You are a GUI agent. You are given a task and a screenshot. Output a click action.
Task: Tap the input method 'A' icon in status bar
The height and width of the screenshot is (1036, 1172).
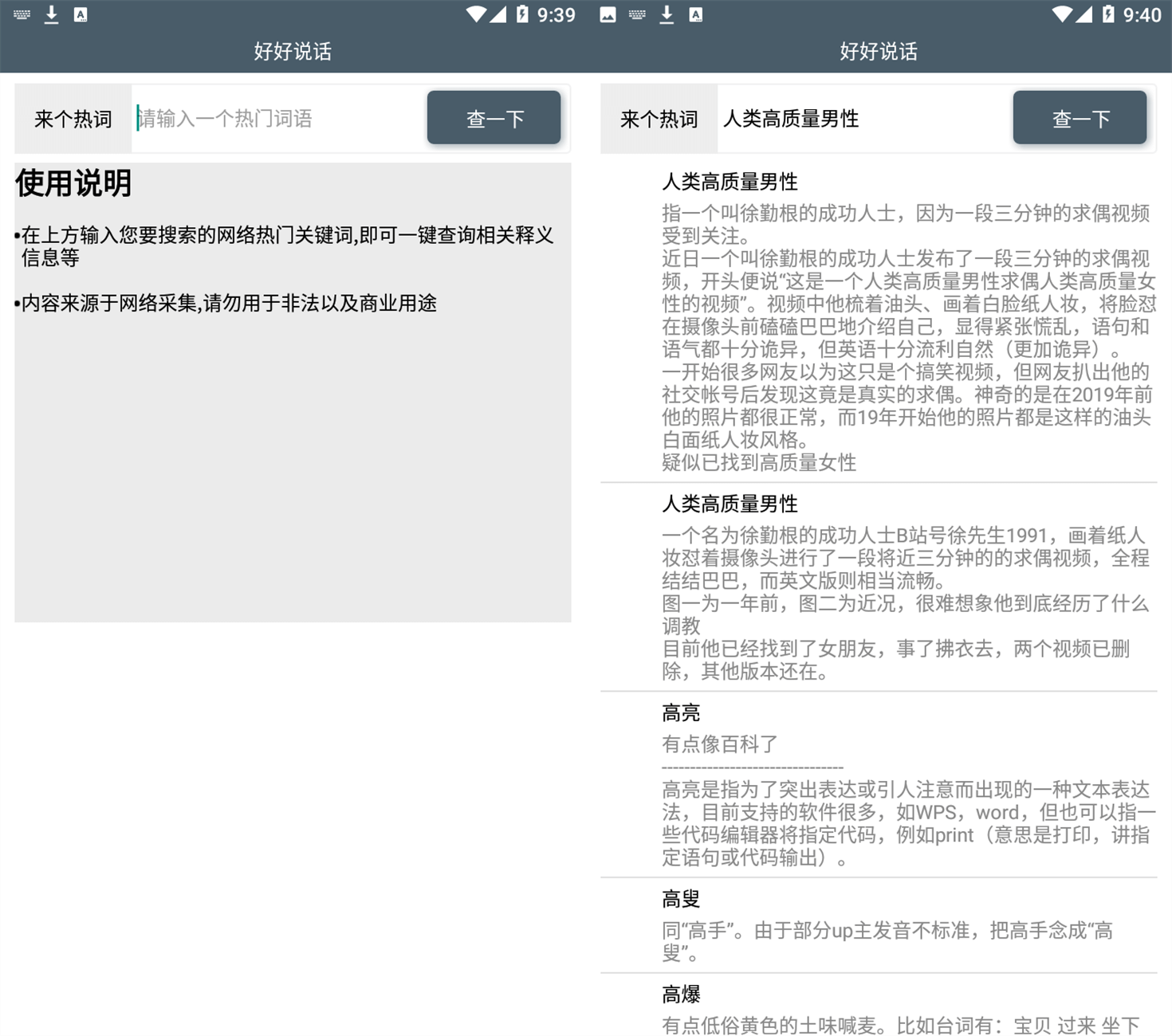[81, 14]
